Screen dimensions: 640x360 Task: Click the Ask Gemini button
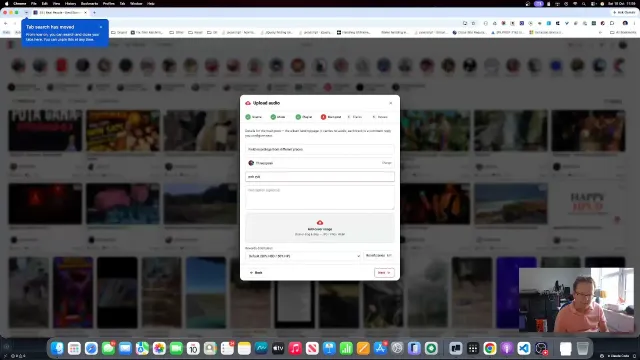(624, 13)
